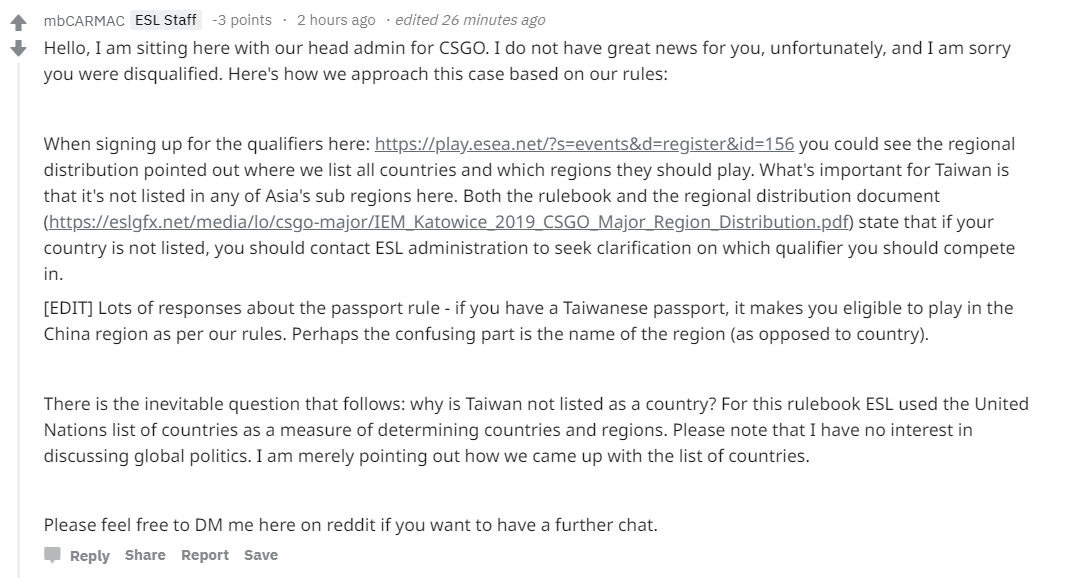
Task: Click the Reply text button
Action: (x=89, y=555)
